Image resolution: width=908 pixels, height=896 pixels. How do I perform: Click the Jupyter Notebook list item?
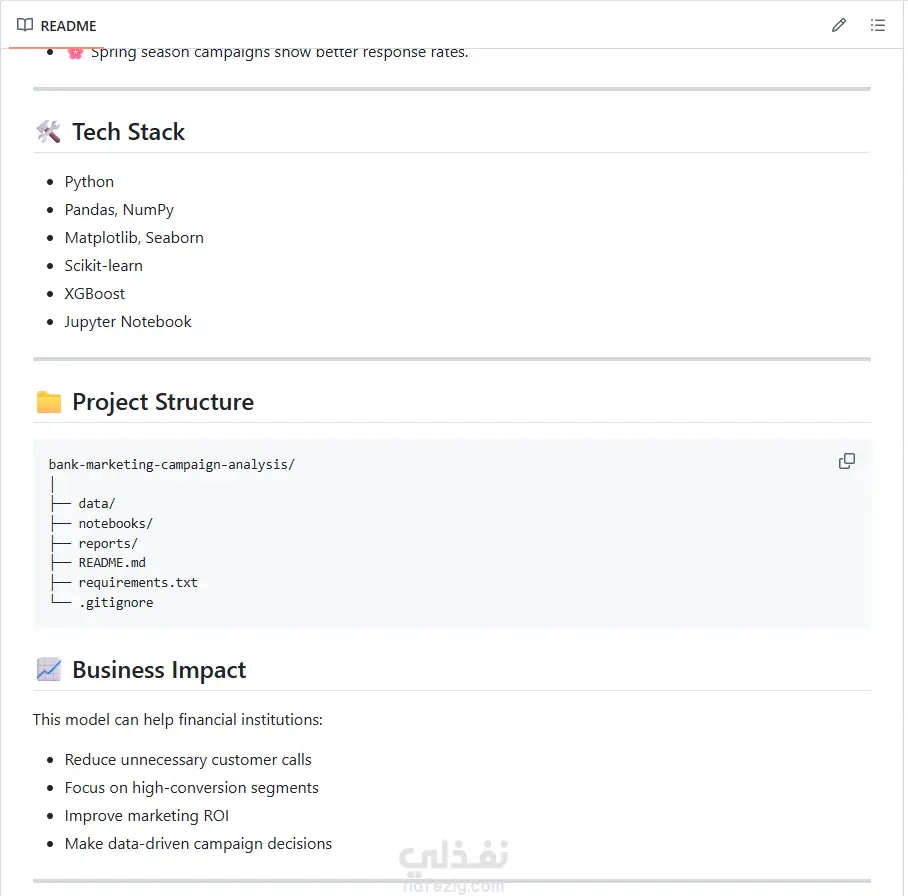128,321
